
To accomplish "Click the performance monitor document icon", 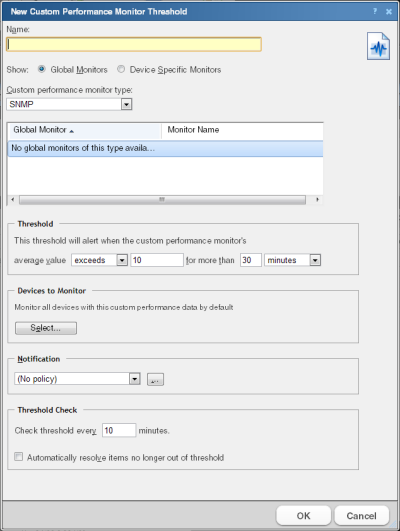I will (378, 46).
